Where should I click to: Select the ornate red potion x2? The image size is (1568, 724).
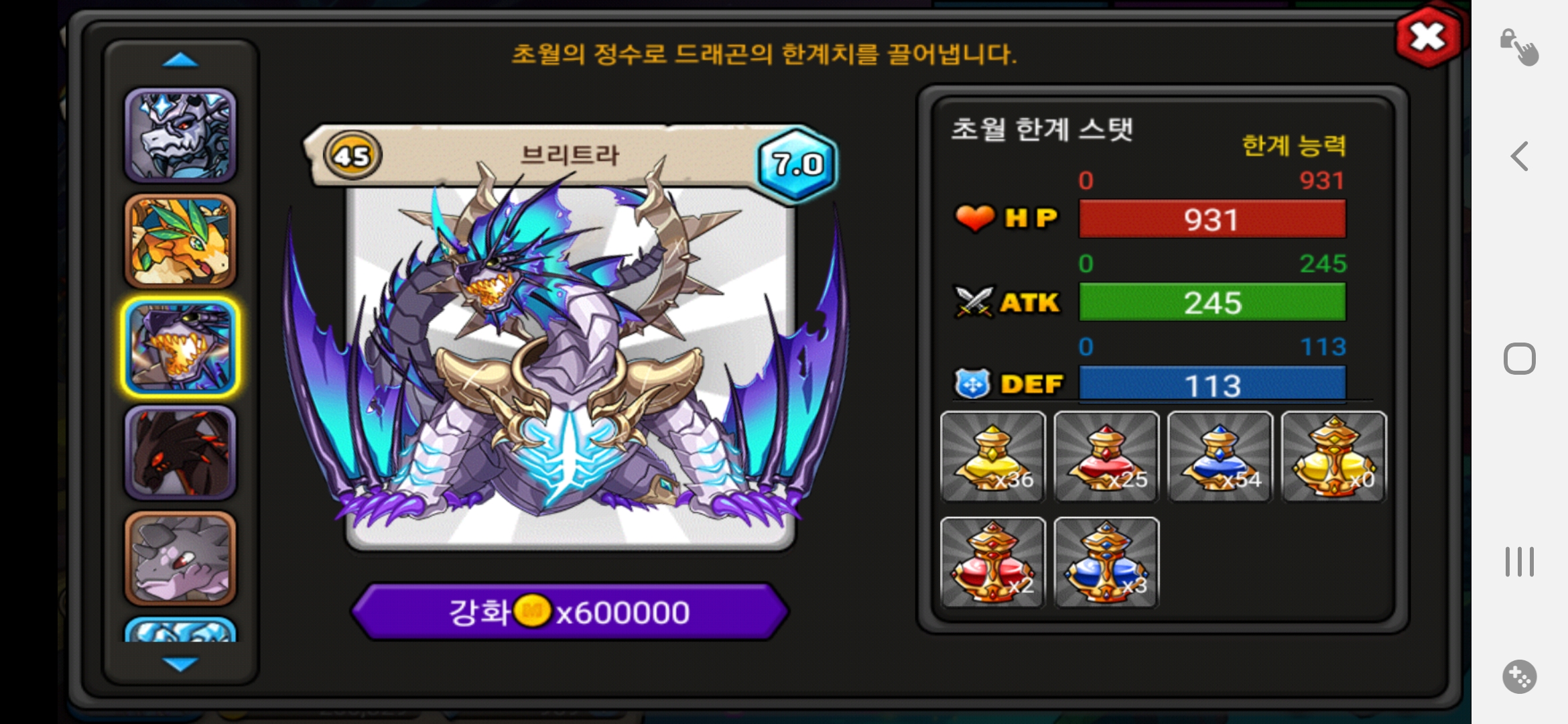[992, 562]
